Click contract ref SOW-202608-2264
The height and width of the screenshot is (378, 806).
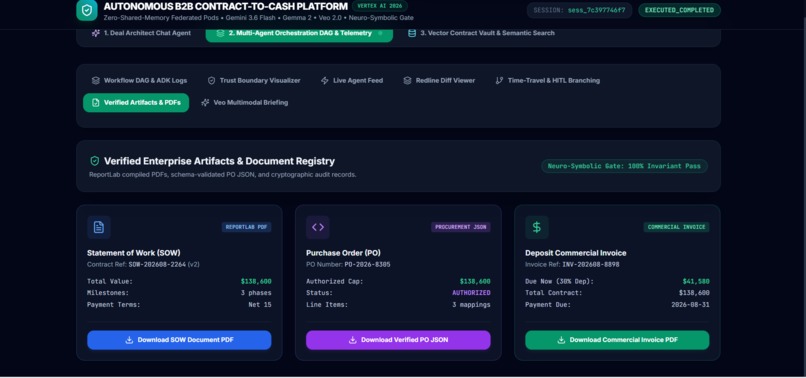(x=157, y=264)
